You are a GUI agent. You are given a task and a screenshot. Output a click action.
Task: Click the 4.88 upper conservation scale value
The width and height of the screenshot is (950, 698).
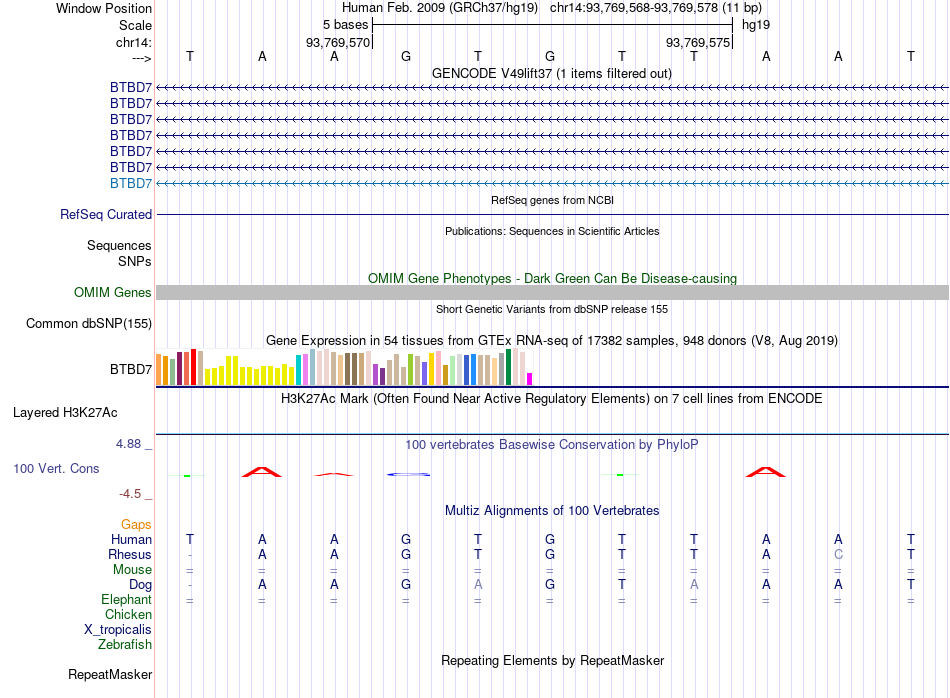(x=128, y=444)
